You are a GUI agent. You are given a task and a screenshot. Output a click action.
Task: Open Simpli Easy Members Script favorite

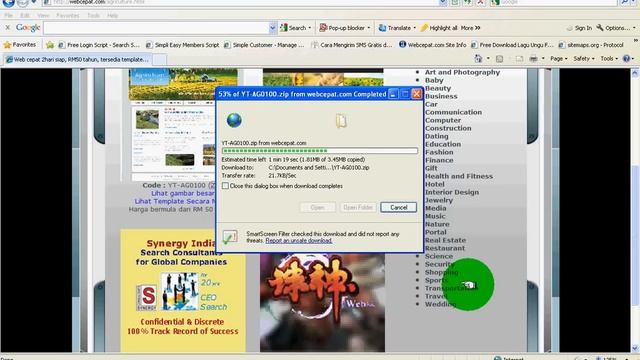182,45
